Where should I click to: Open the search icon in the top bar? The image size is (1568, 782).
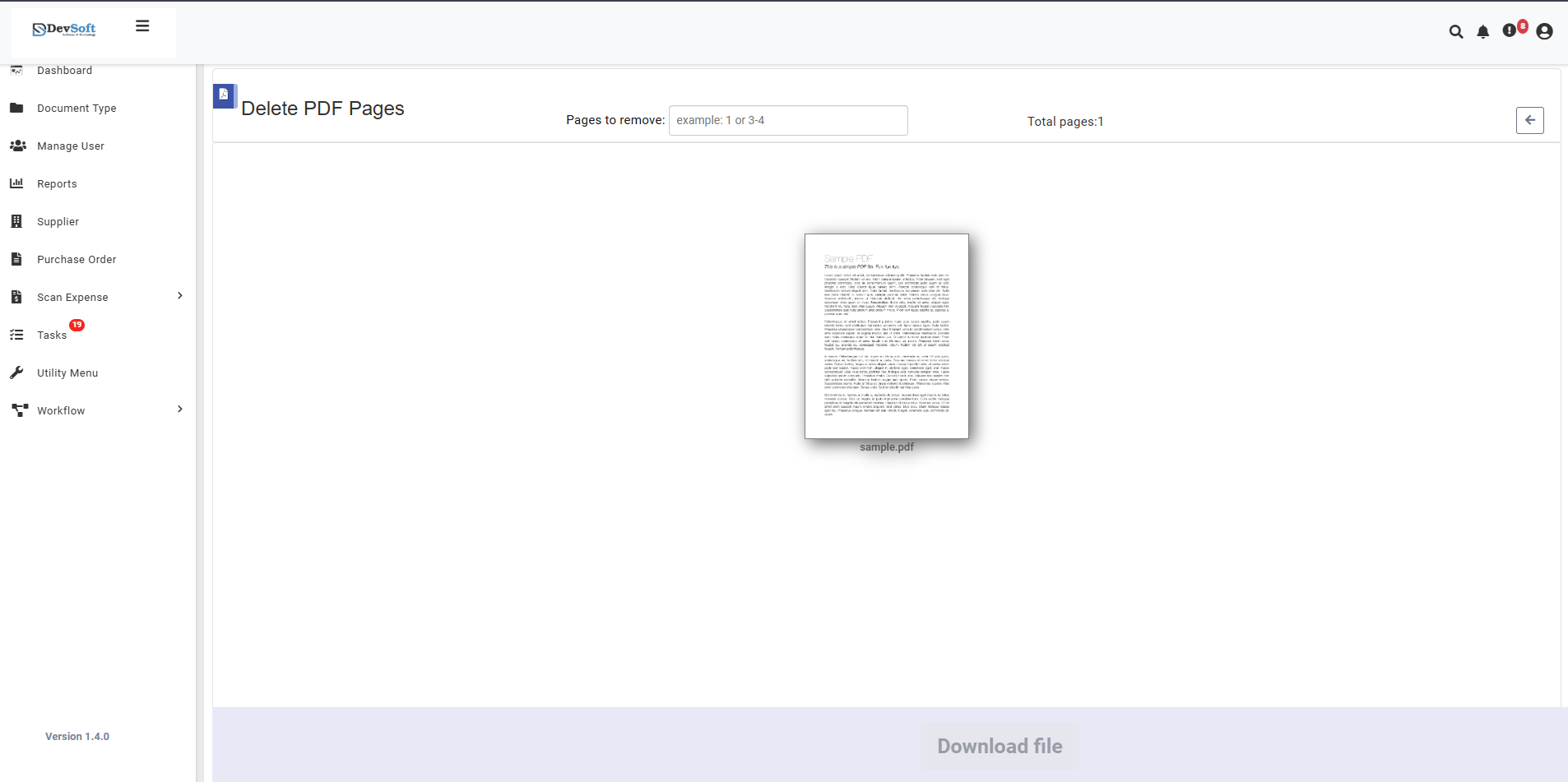(x=1455, y=31)
